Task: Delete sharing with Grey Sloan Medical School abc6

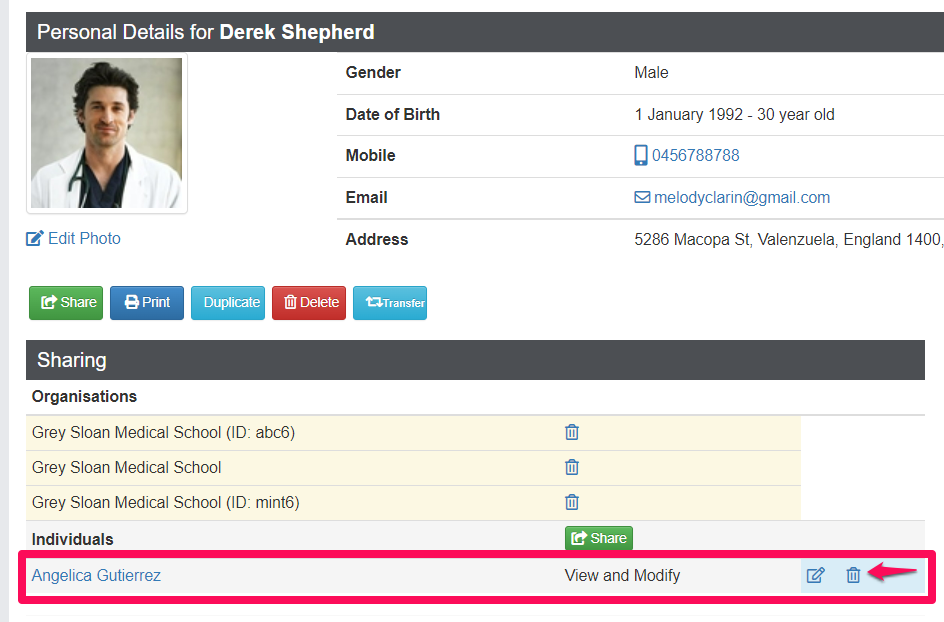Action: [x=572, y=432]
